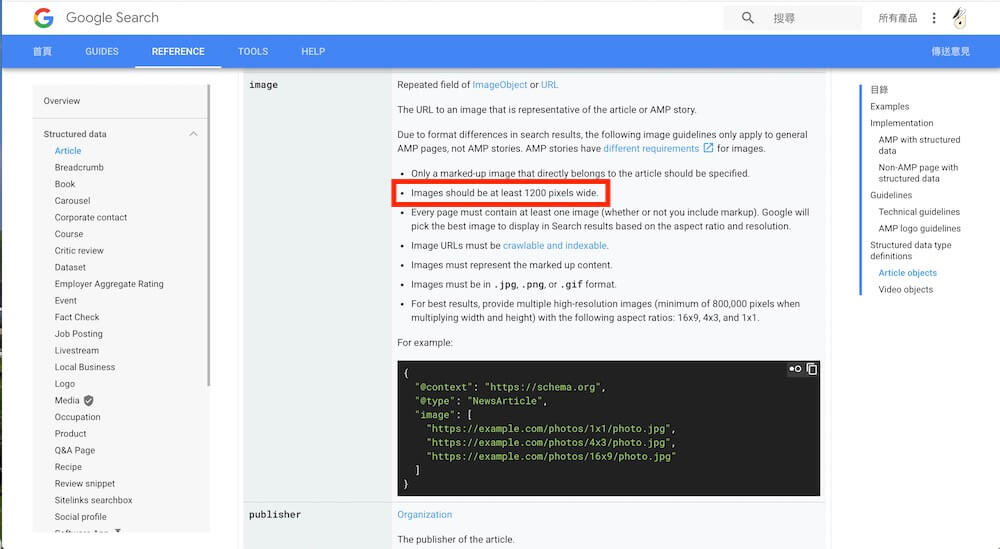Select the HELP tab
The width and height of the screenshot is (1000, 549).
[x=313, y=52]
